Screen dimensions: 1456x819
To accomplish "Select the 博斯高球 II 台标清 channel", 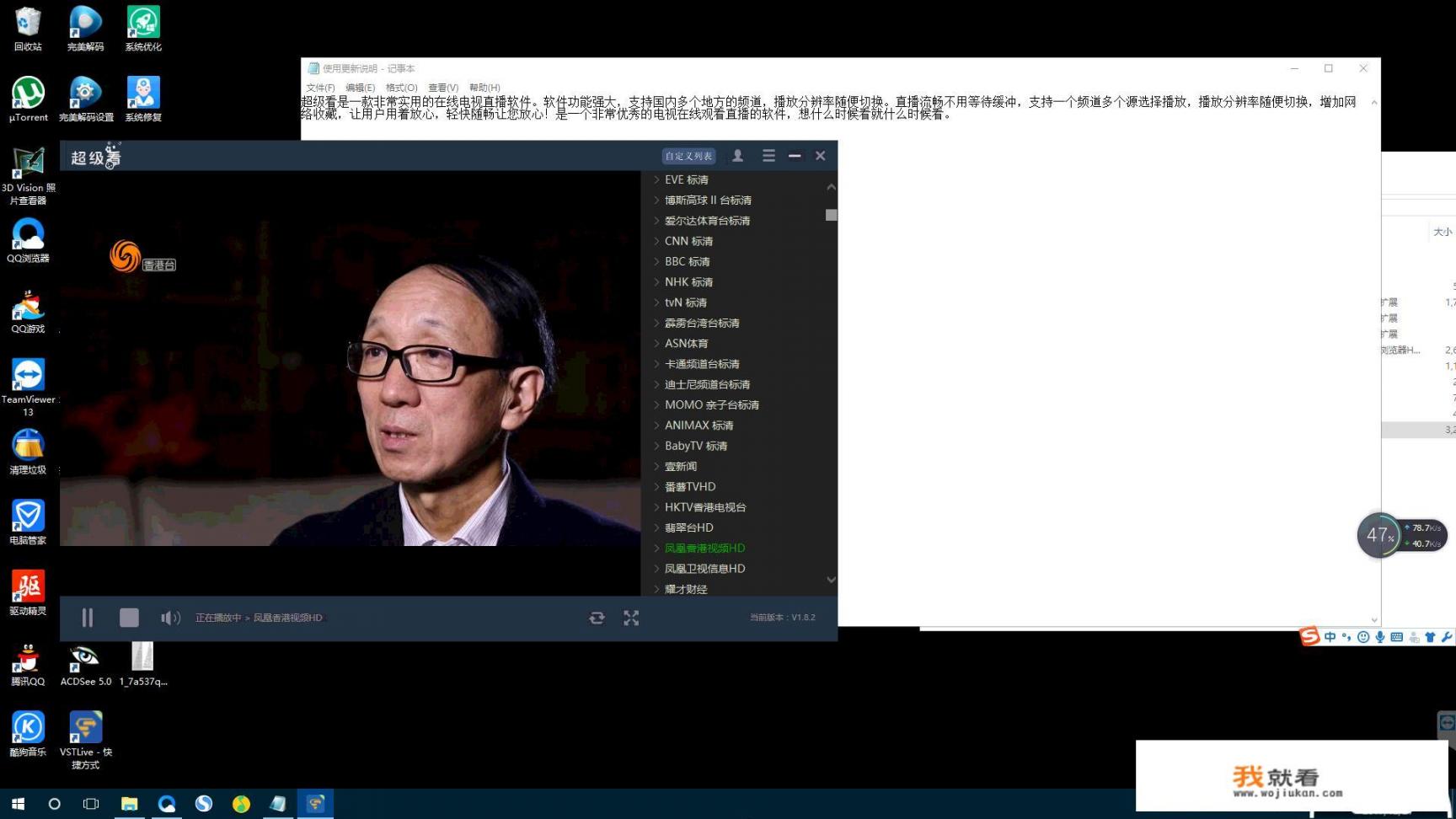I will (x=708, y=201).
